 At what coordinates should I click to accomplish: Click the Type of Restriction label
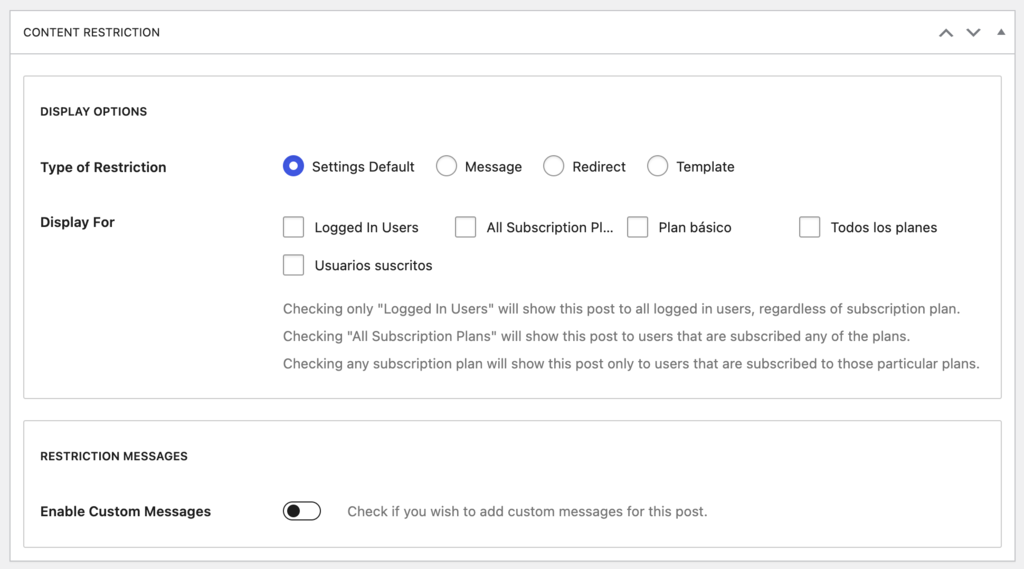(103, 167)
